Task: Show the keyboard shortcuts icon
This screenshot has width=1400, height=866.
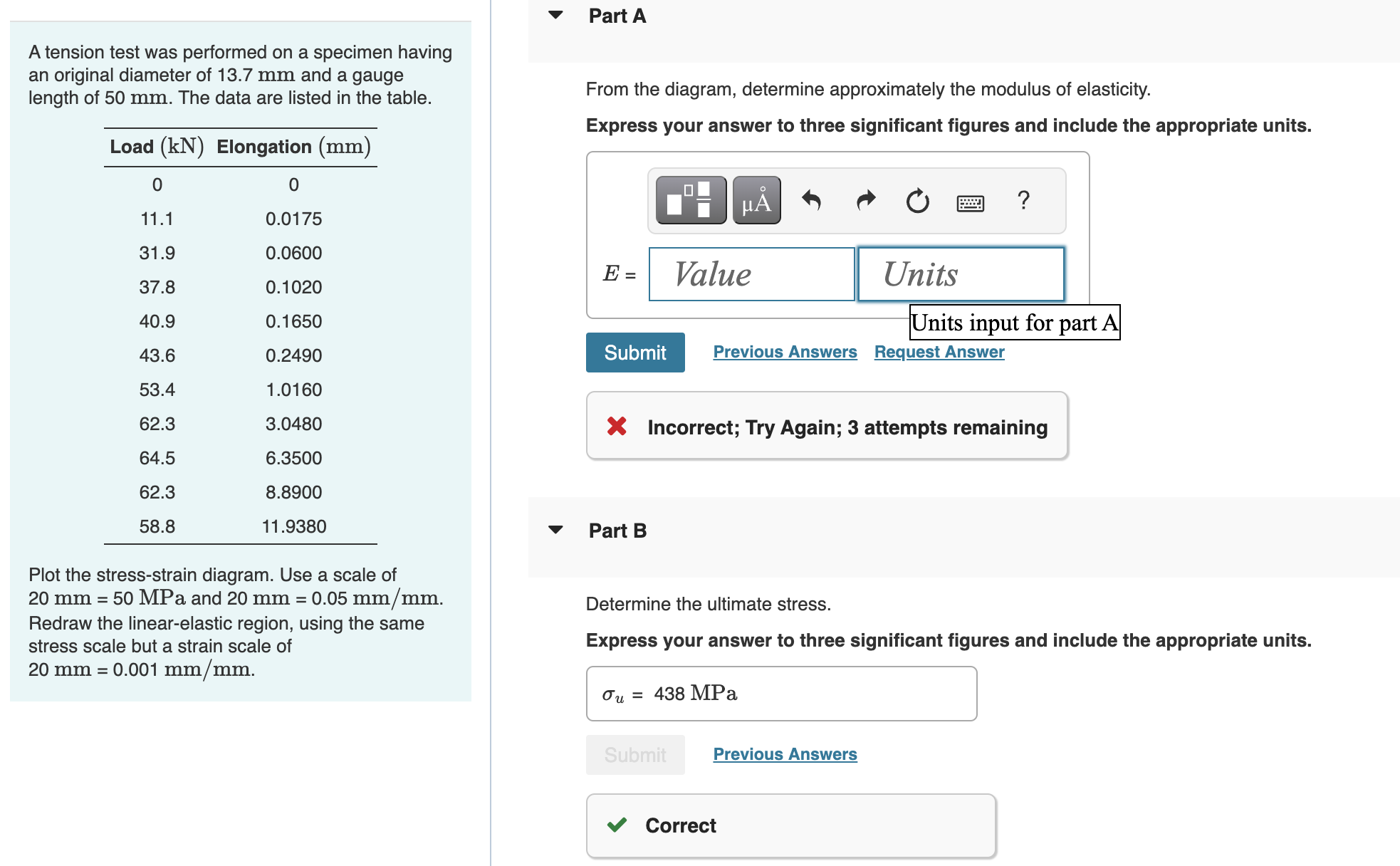Action: 970,204
